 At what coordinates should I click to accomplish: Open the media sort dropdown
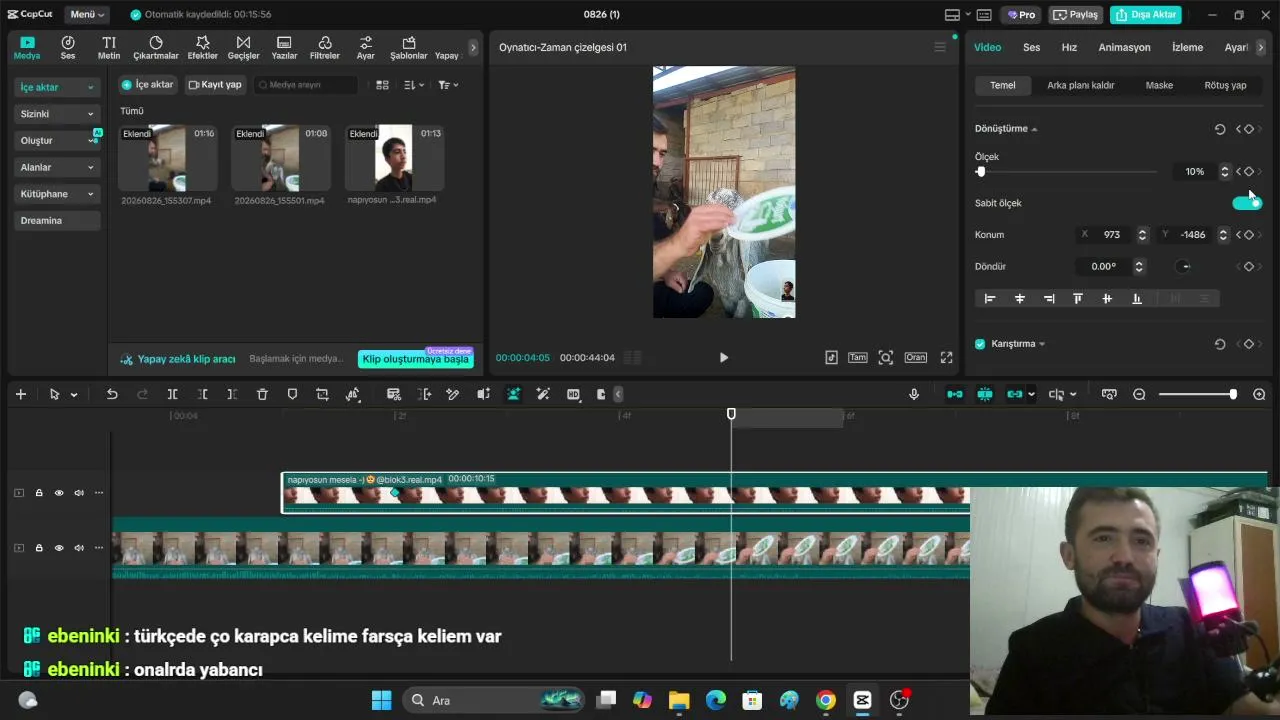click(414, 85)
